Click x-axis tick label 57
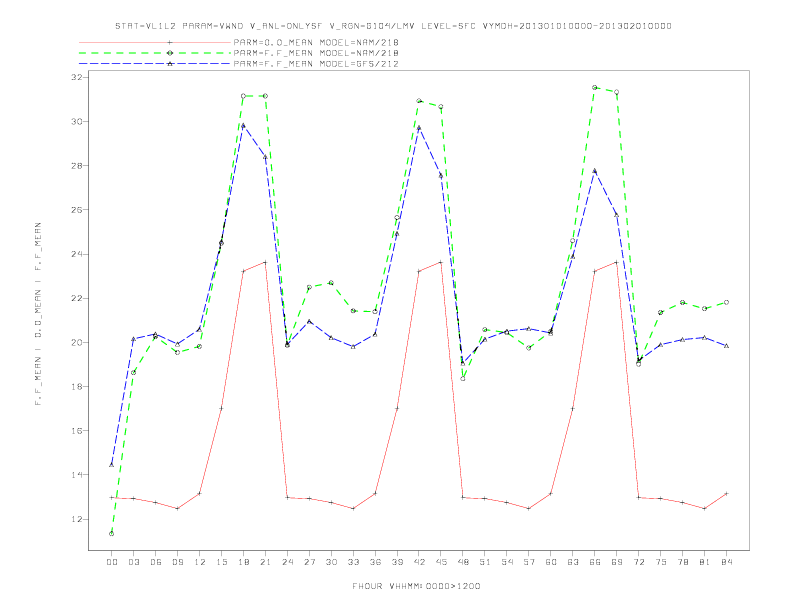Image resolution: width=792 pixels, height=612 pixels. click(x=529, y=562)
